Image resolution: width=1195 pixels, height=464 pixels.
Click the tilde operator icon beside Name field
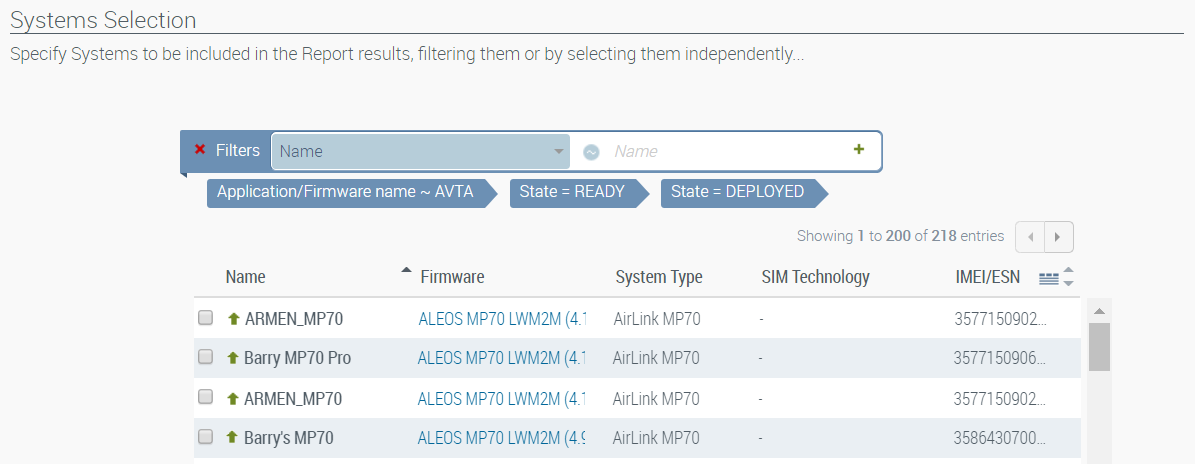591,152
